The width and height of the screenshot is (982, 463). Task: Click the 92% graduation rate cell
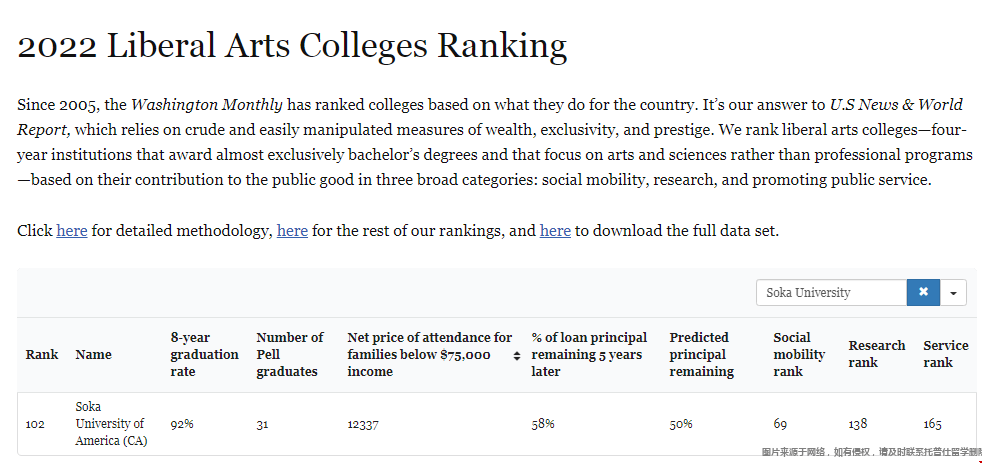(182, 424)
